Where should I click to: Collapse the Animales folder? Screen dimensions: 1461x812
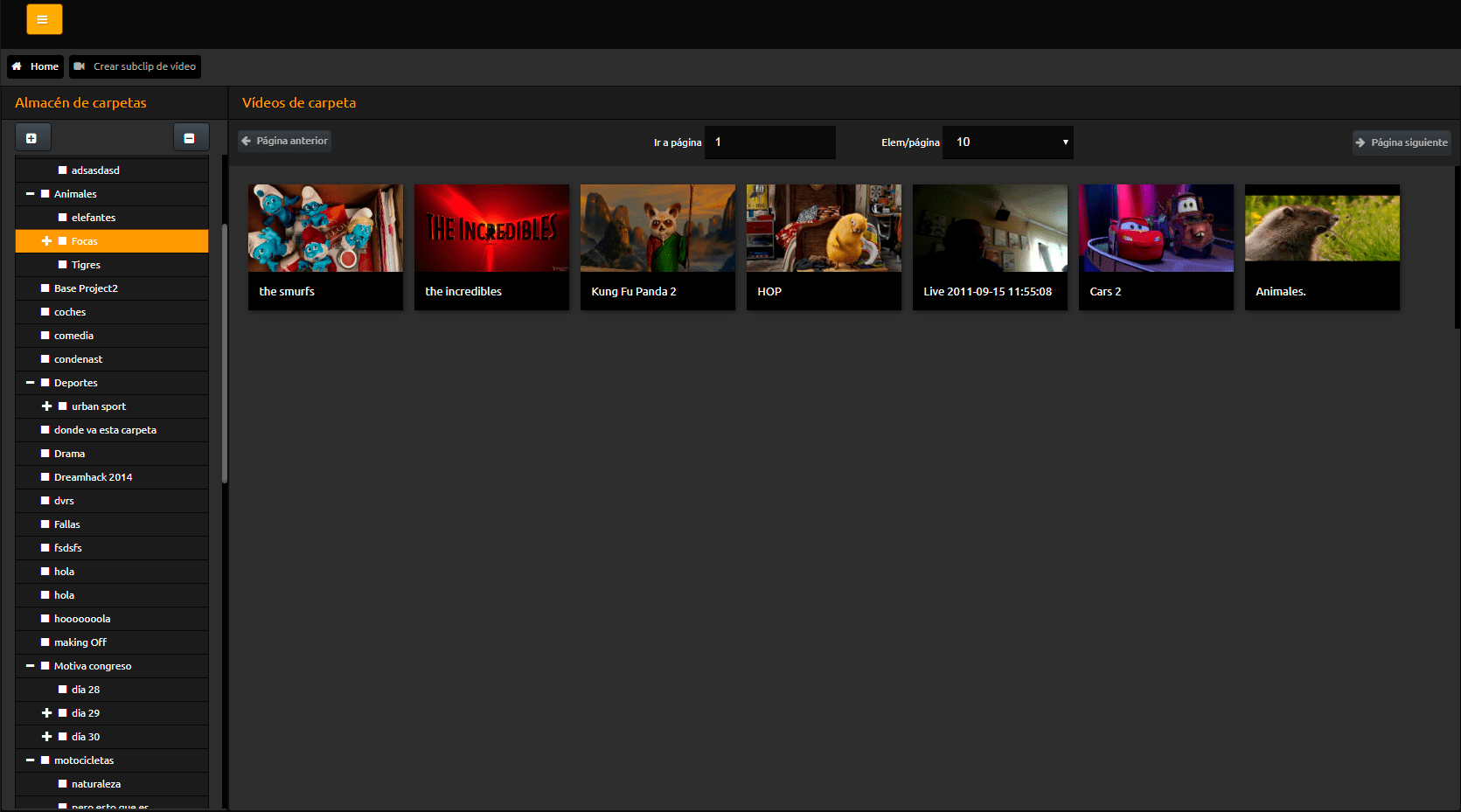(x=30, y=194)
